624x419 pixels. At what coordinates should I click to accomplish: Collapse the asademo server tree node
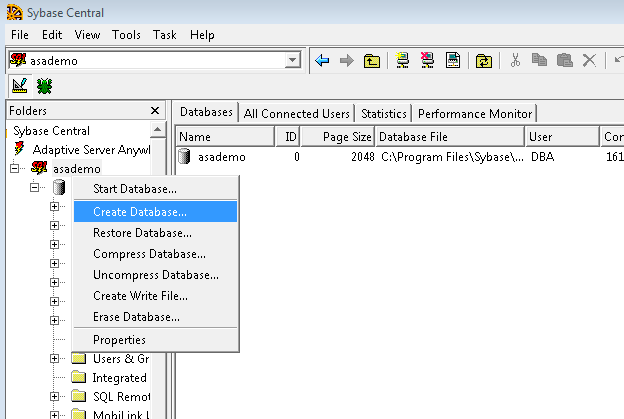tap(15, 169)
